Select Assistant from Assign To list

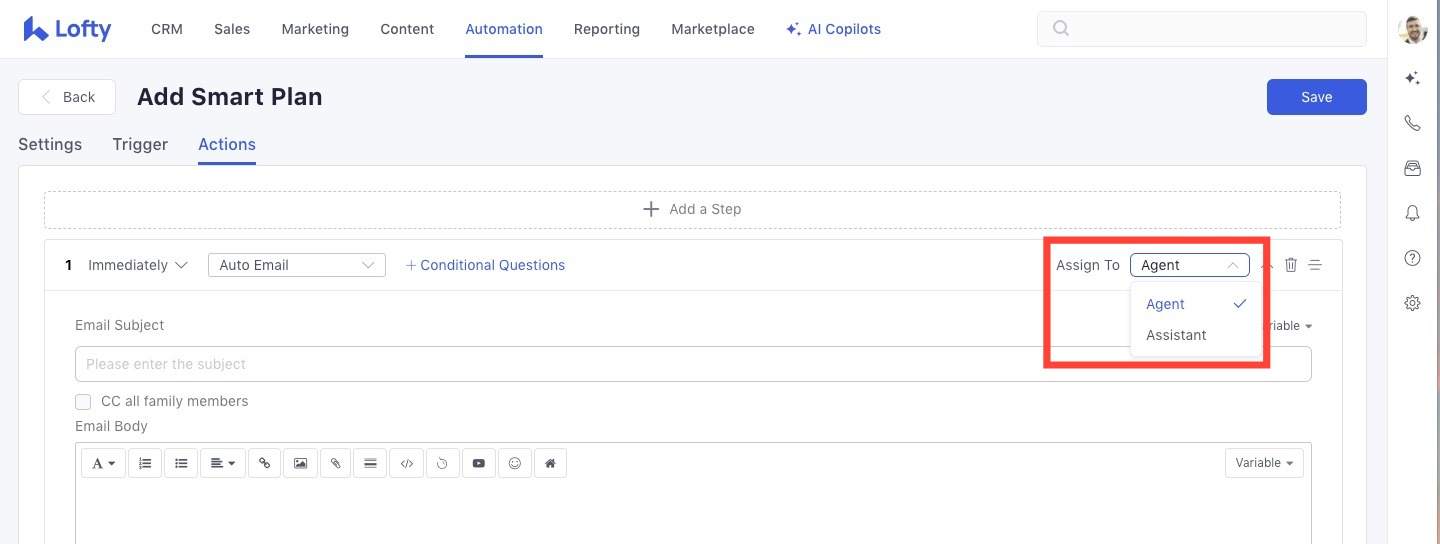(x=1176, y=335)
